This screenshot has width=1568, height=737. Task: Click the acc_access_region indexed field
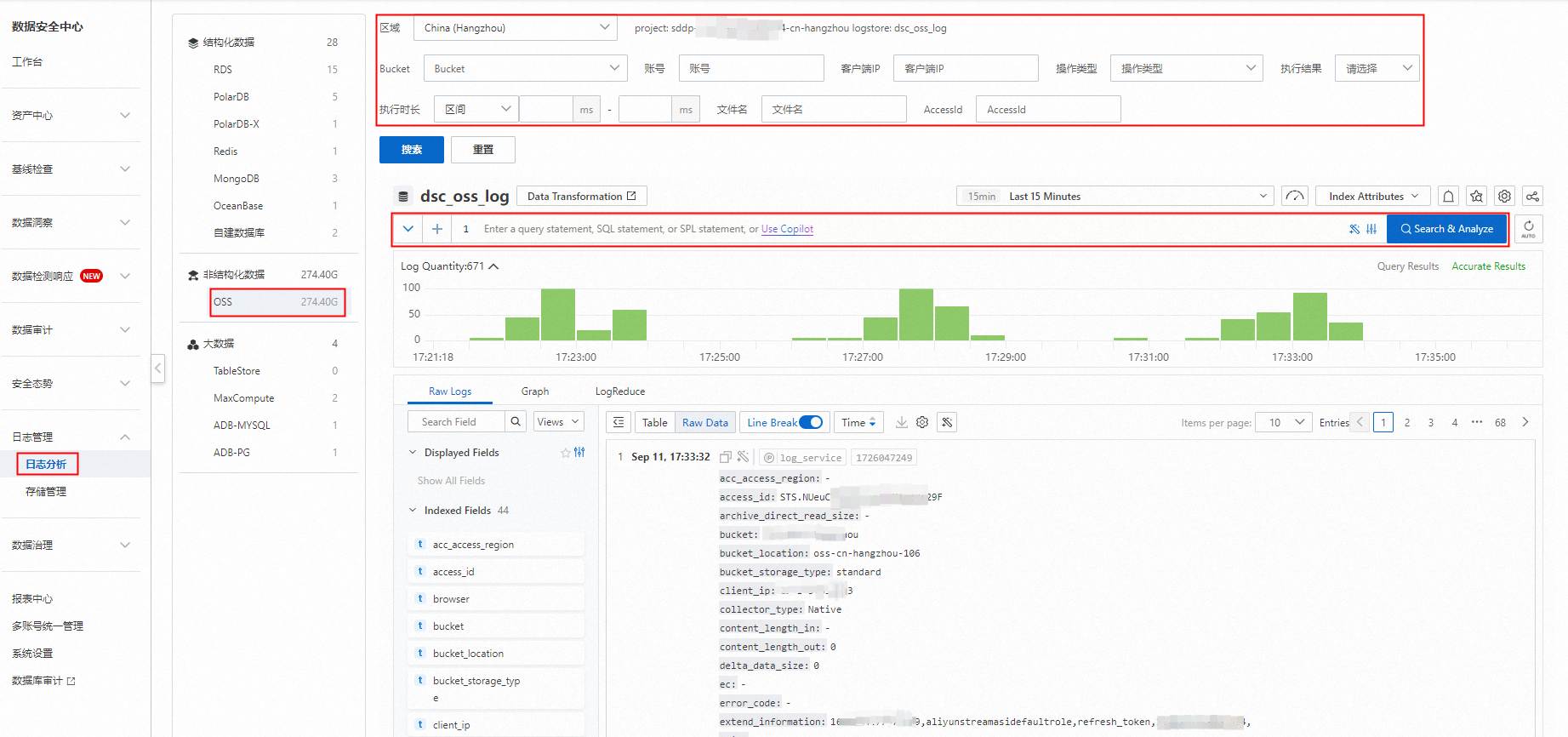coord(496,545)
